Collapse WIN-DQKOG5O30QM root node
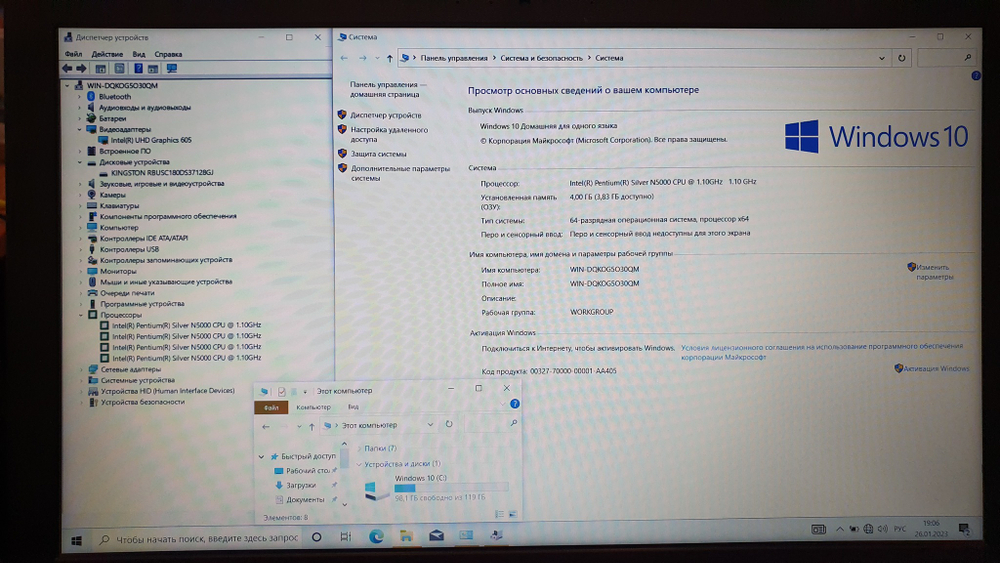This screenshot has width=1000, height=563. pos(67,85)
